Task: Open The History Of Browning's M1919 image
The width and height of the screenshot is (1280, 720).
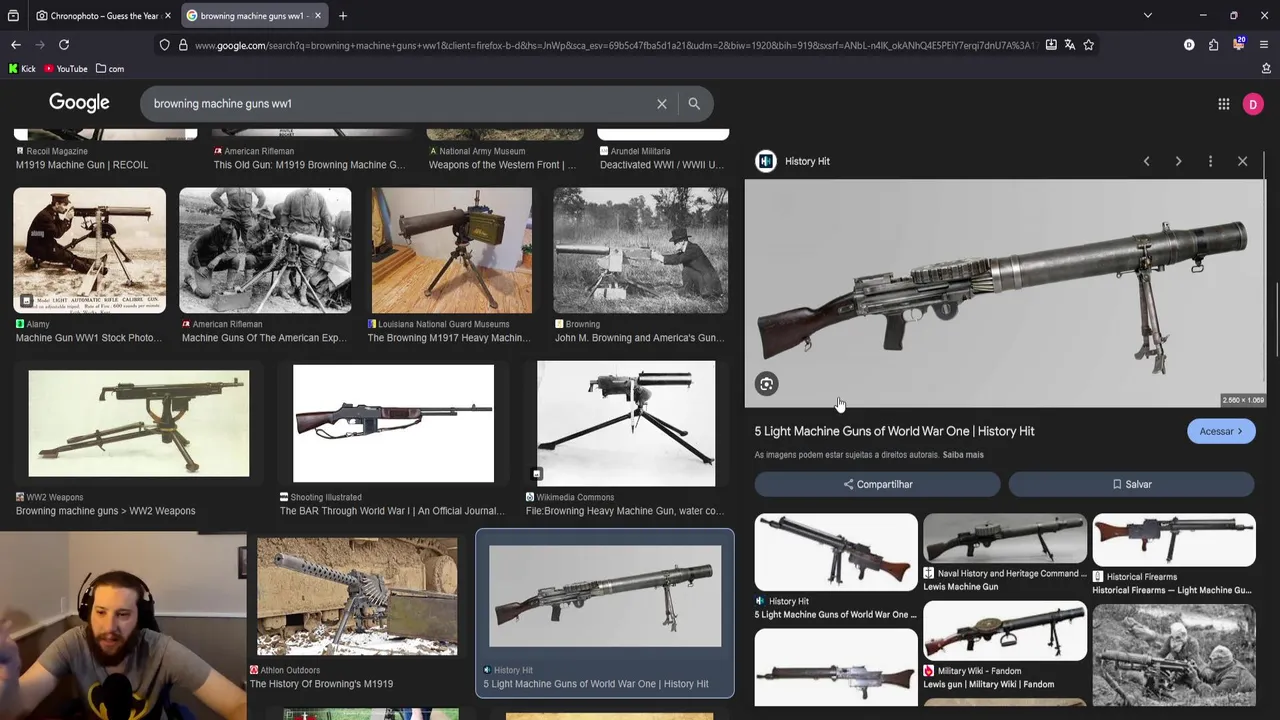Action: tap(357, 597)
